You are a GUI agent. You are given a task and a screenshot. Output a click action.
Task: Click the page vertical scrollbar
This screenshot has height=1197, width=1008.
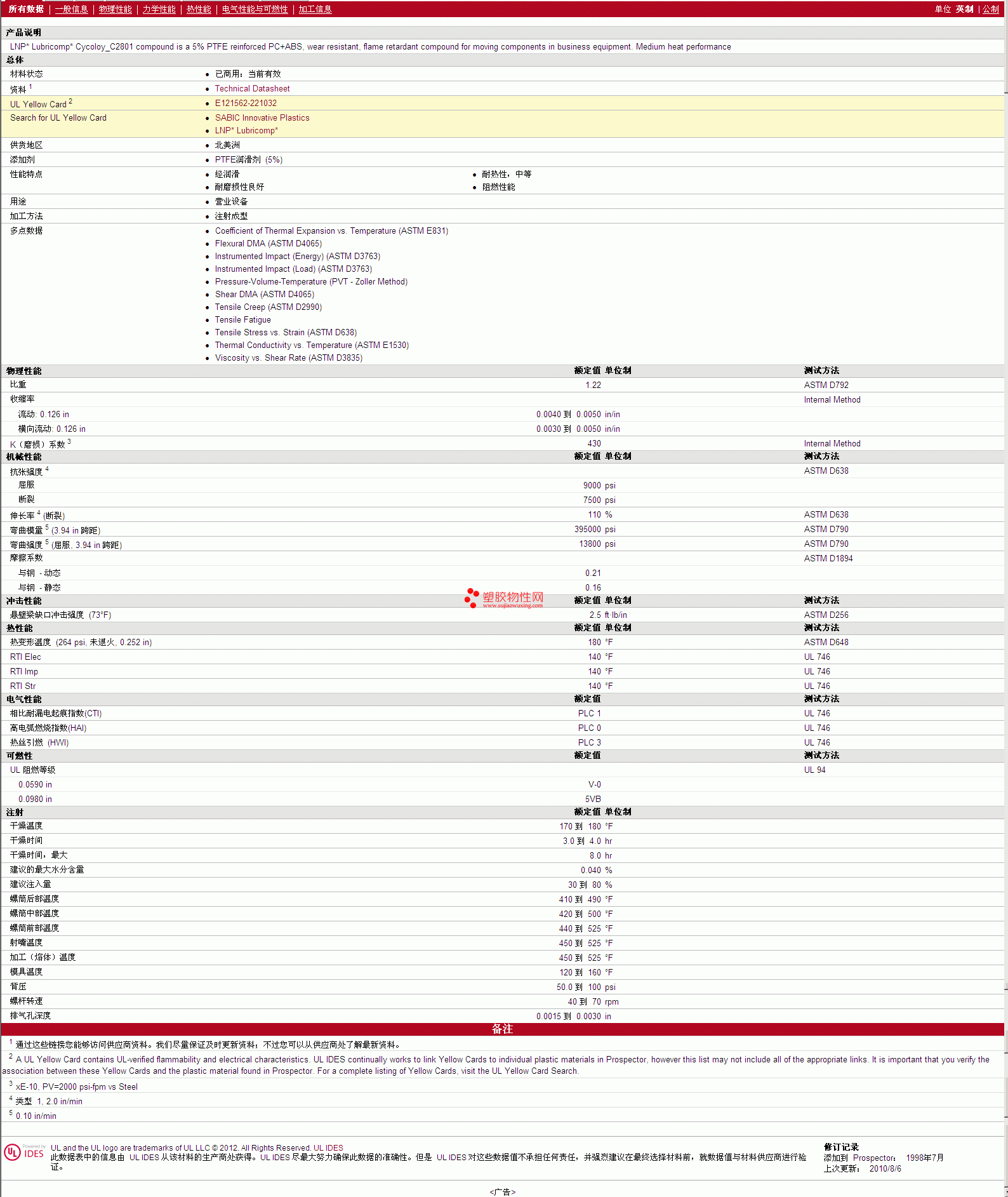pyautogui.click(x=1005, y=597)
